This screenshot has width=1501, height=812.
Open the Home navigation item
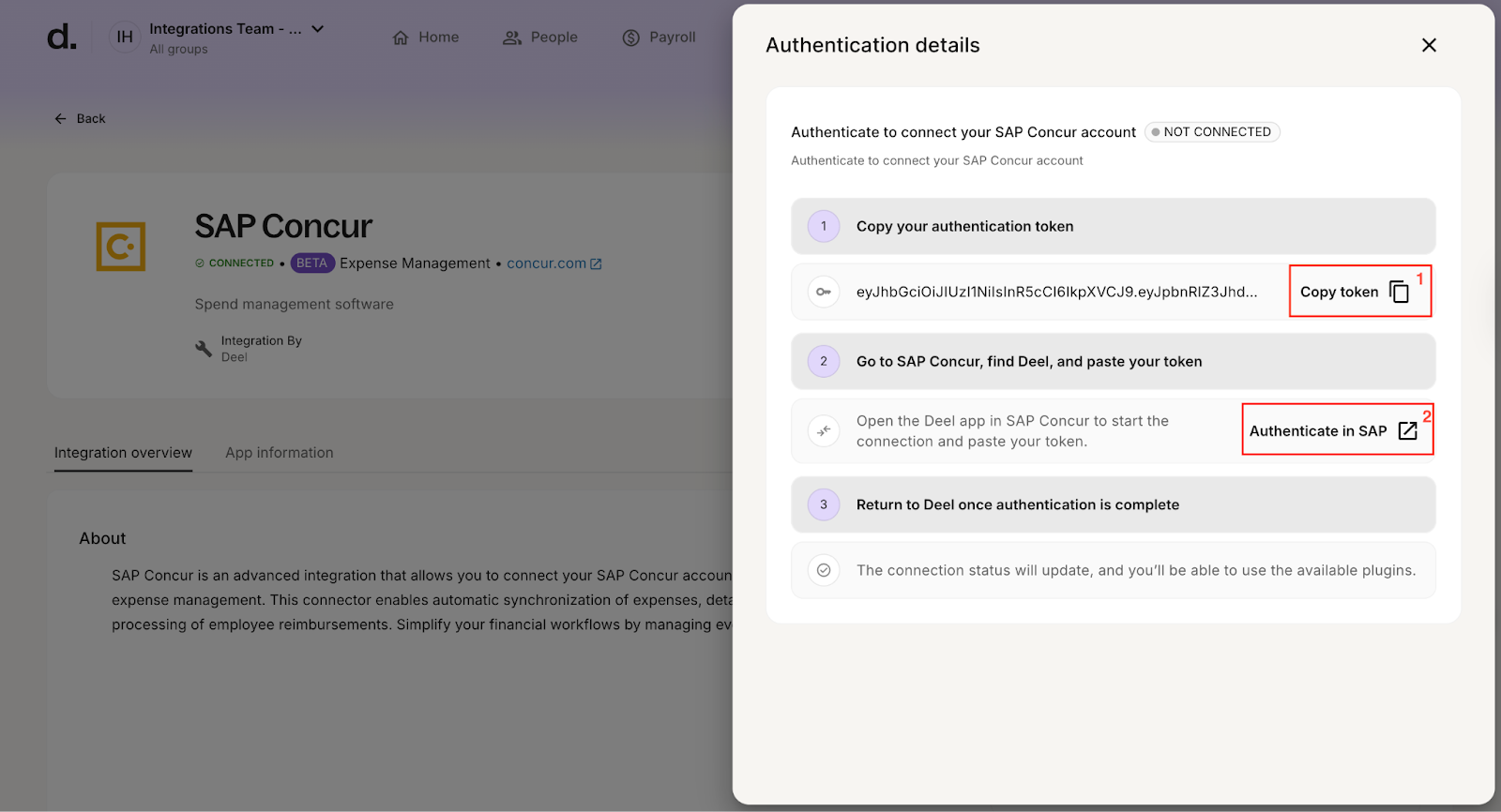pyautogui.click(x=426, y=38)
